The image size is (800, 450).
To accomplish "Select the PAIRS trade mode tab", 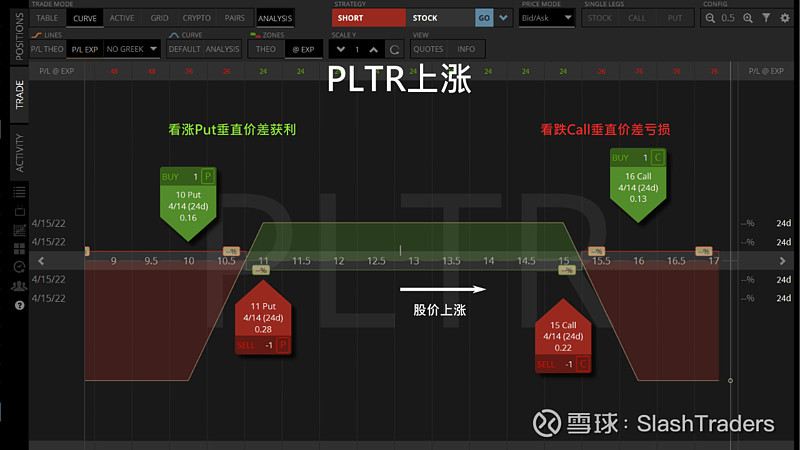I will click(x=235, y=18).
